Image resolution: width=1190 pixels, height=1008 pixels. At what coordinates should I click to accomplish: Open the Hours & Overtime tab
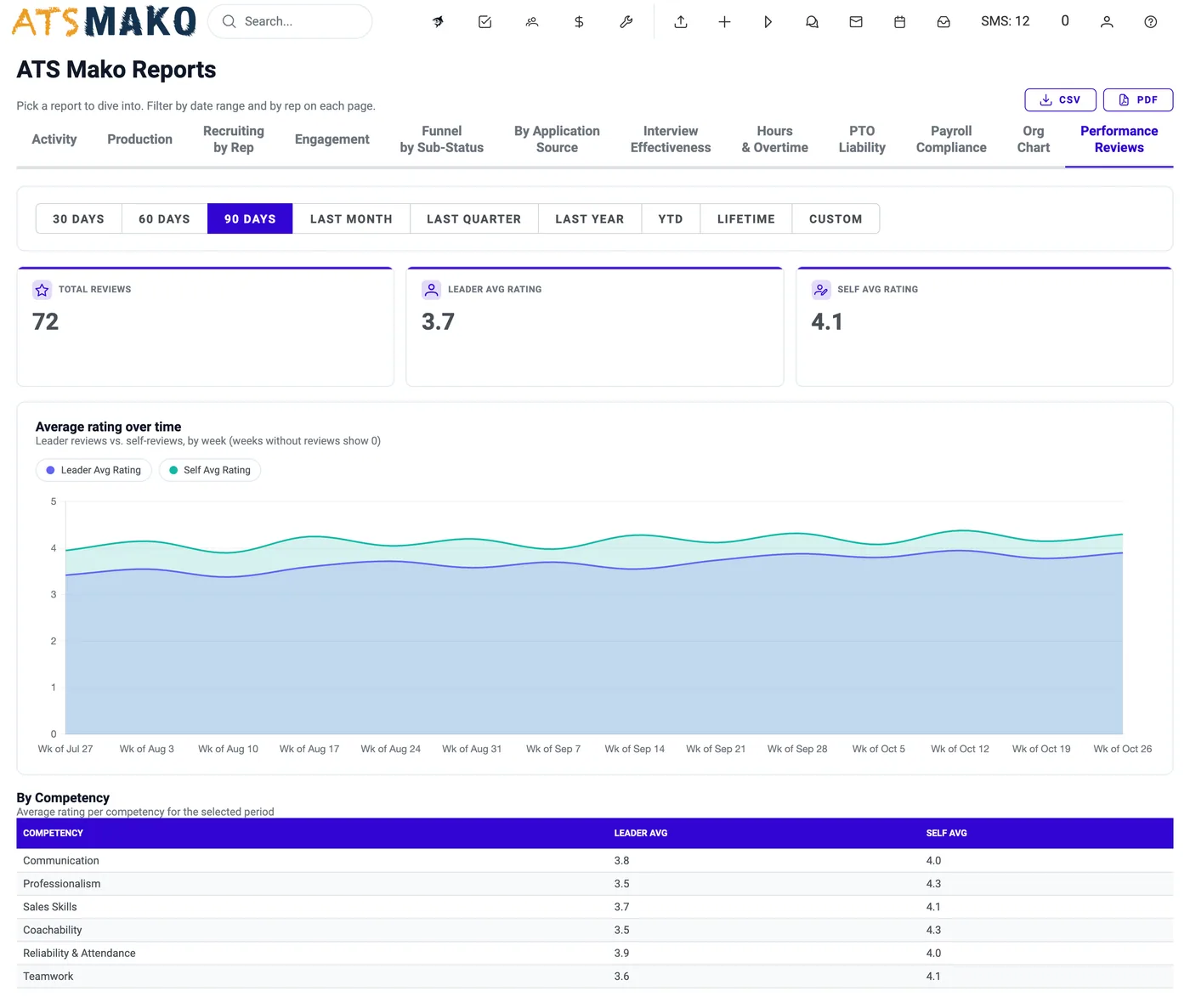(774, 139)
